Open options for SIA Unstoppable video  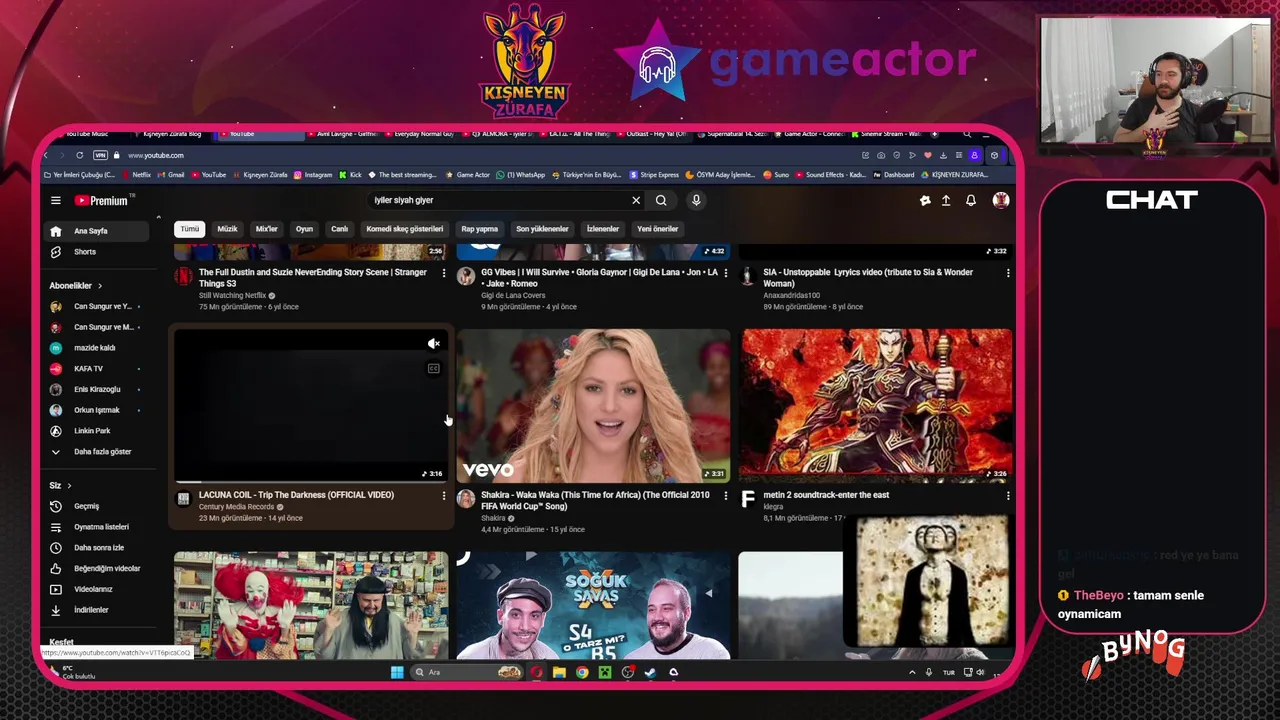[x=1008, y=273]
